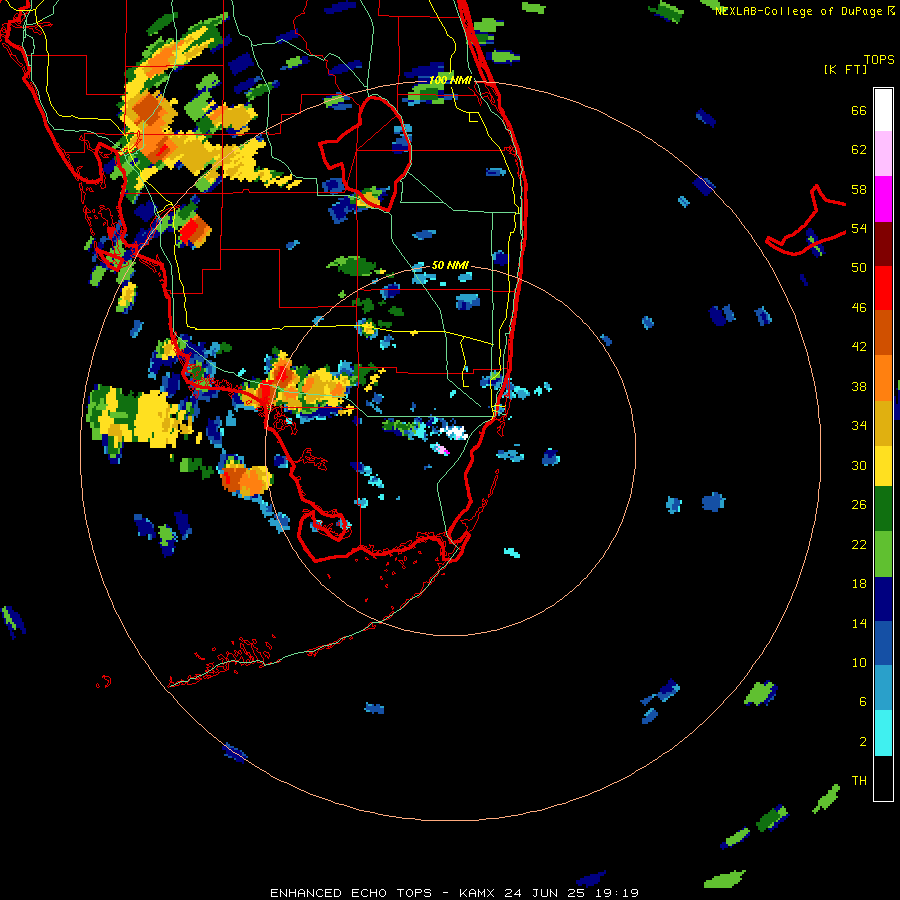The height and width of the screenshot is (900, 900).
Task: Click the yellow 30 K FT legend swatch
Action: 883,466
